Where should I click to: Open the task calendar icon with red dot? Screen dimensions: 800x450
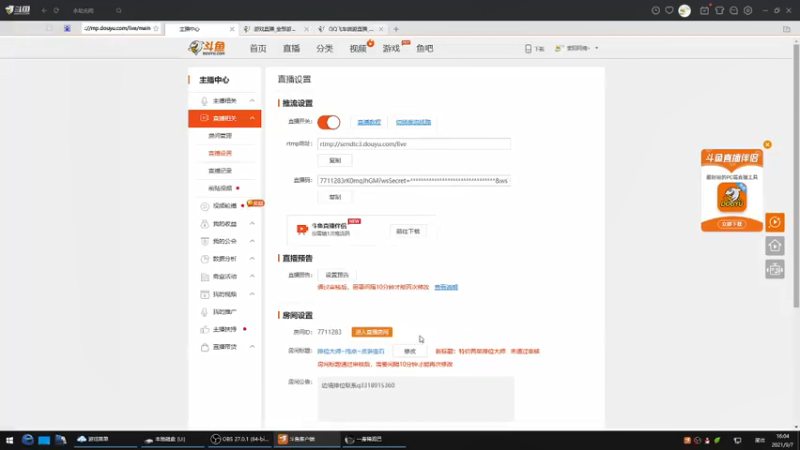click(704, 10)
